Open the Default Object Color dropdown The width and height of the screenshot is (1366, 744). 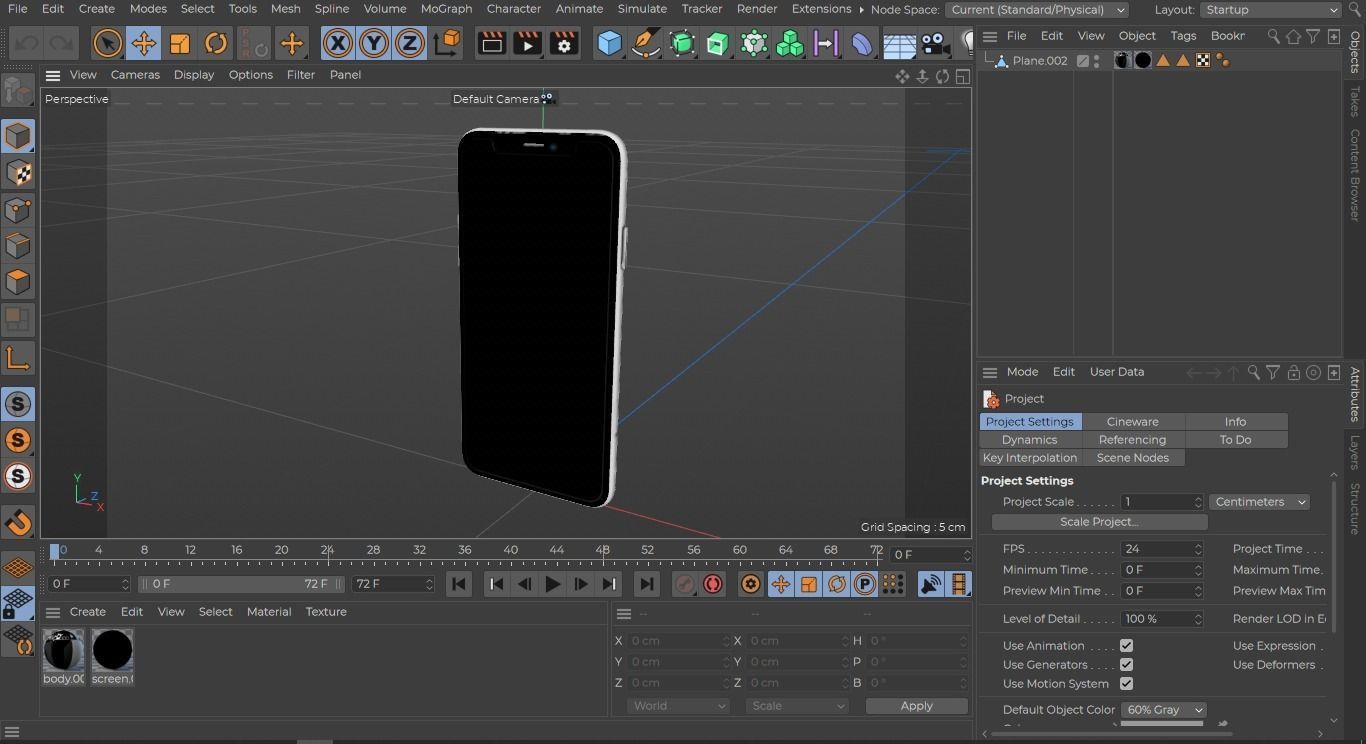click(1163, 710)
